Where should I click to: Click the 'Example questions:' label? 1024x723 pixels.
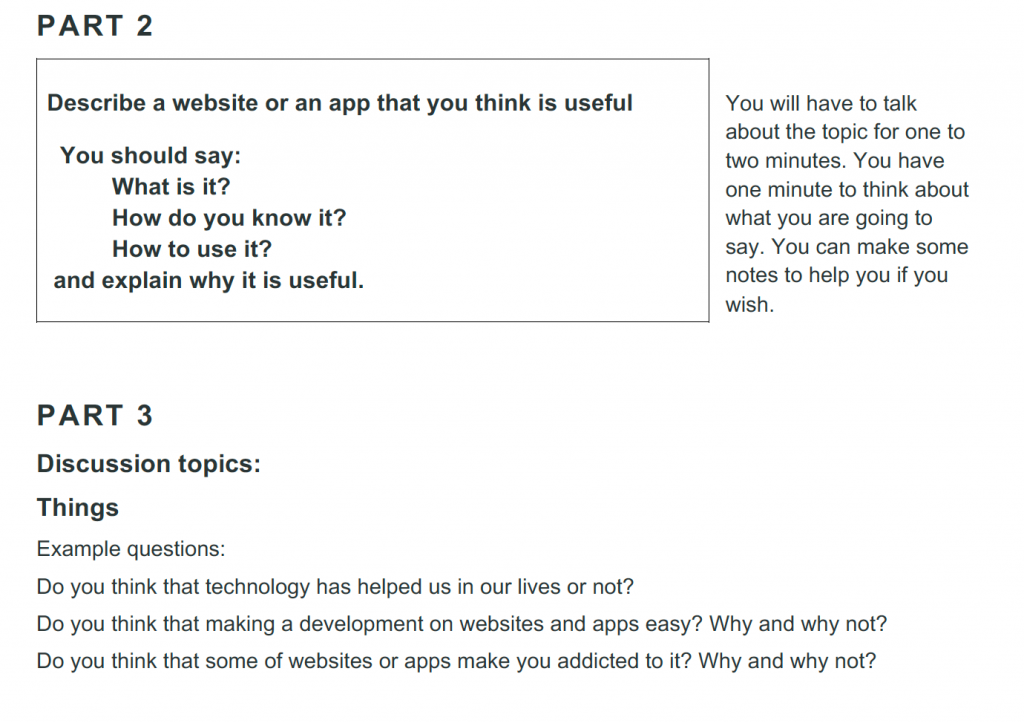[x=131, y=549]
